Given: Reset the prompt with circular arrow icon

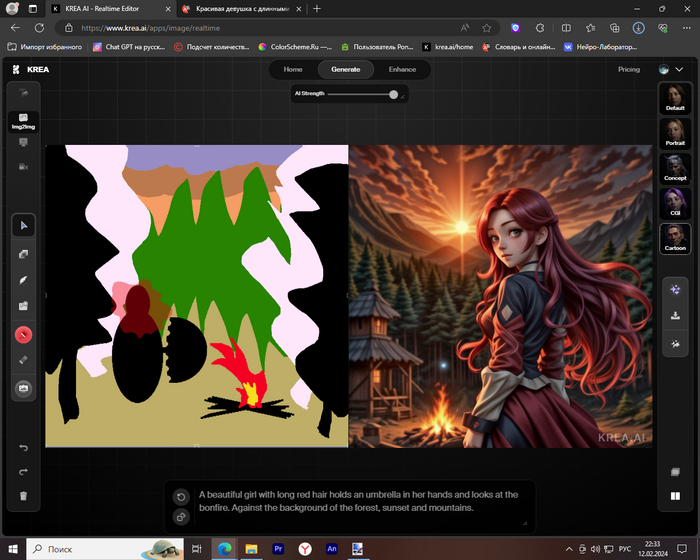Looking at the screenshot, I should tap(181, 497).
